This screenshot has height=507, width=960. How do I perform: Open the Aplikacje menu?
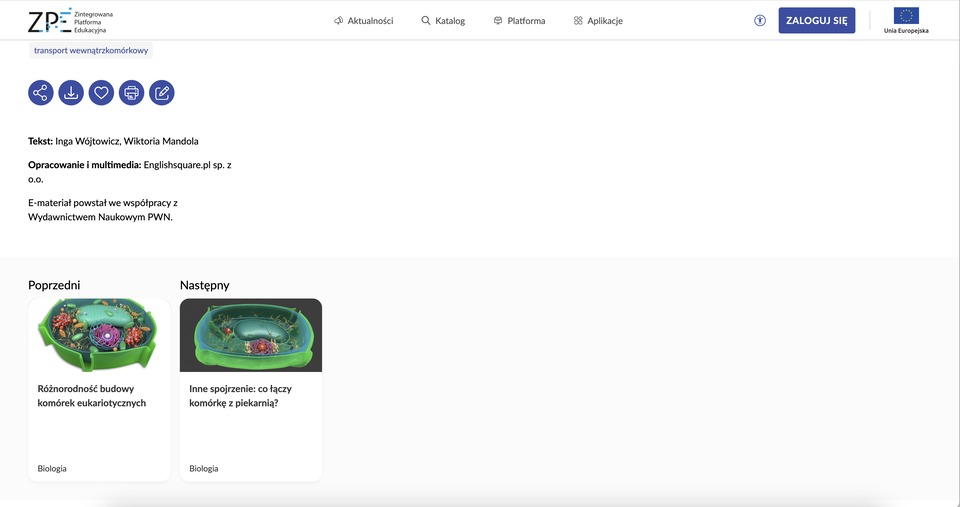click(x=598, y=21)
